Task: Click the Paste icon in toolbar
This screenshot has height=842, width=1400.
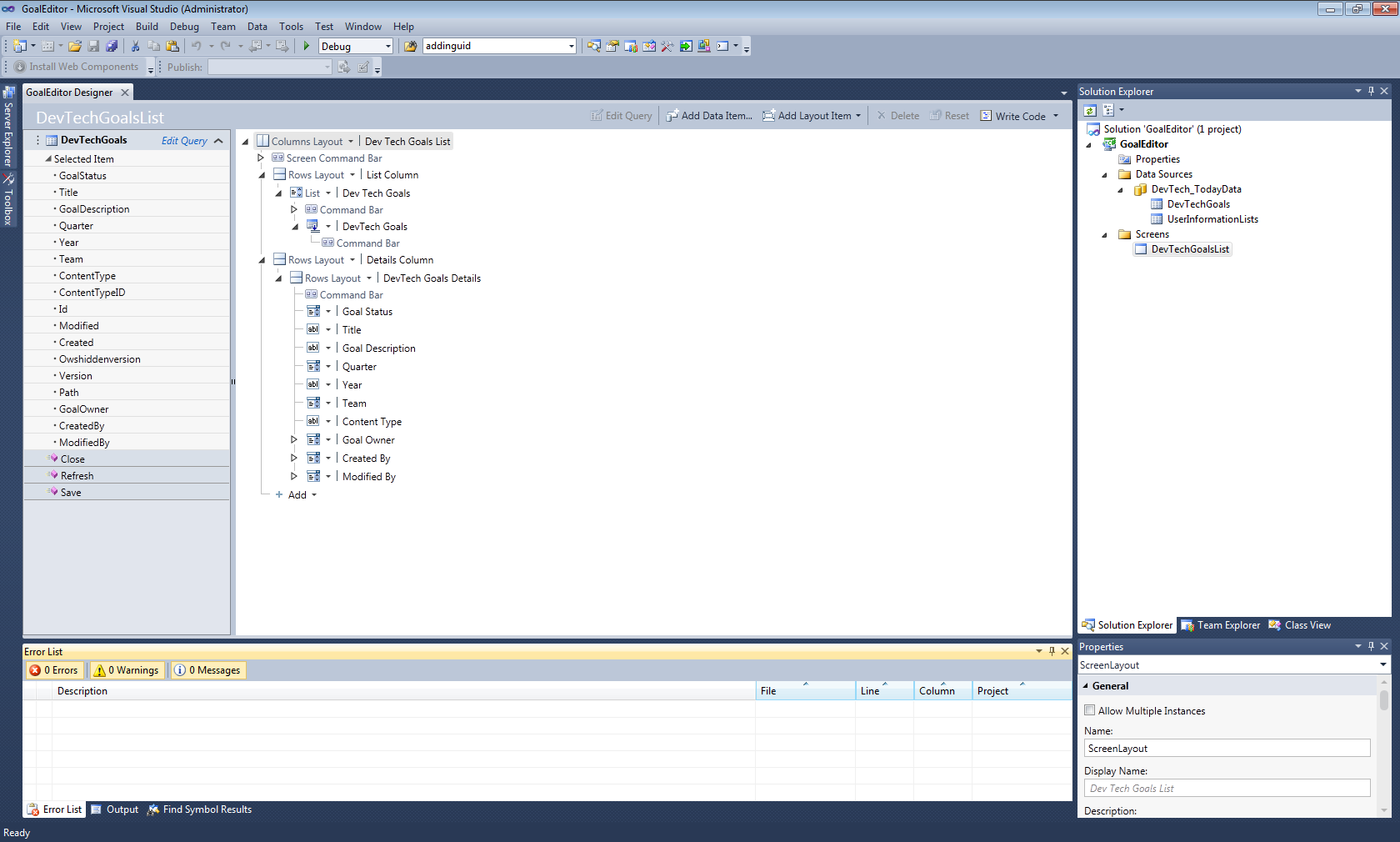Action: pyautogui.click(x=172, y=47)
